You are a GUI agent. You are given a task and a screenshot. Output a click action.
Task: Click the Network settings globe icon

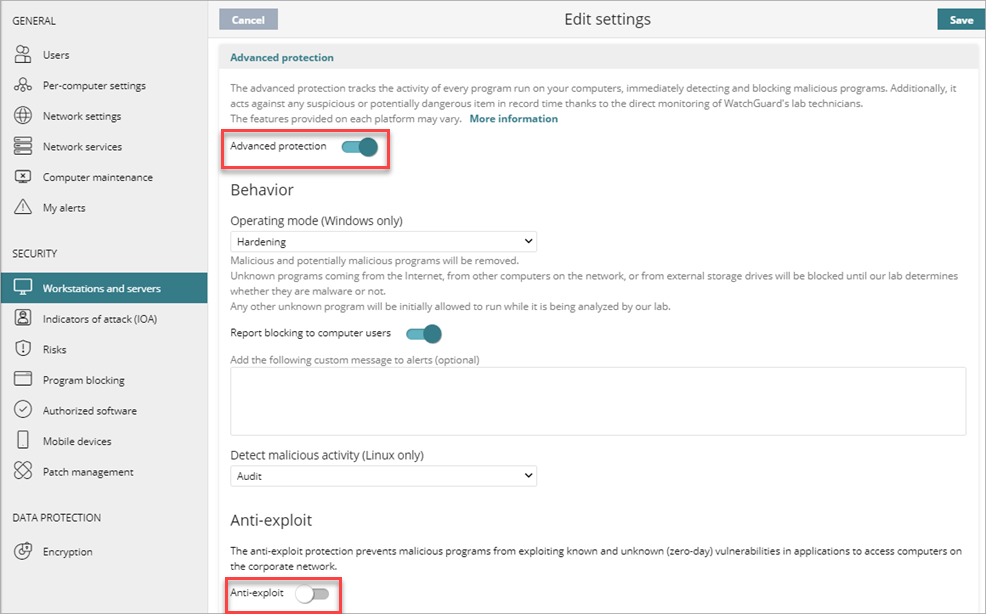(23, 116)
